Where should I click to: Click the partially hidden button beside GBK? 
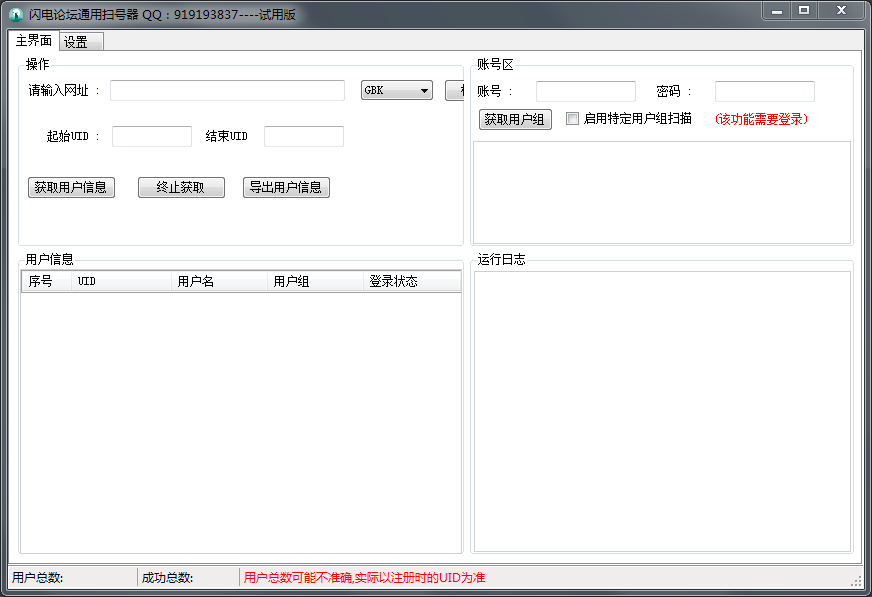[454, 91]
